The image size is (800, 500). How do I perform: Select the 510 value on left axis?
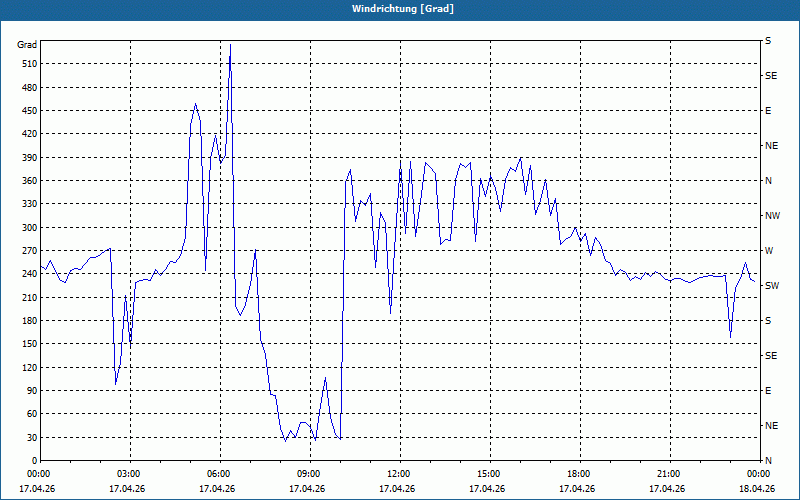[x=27, y=64]
